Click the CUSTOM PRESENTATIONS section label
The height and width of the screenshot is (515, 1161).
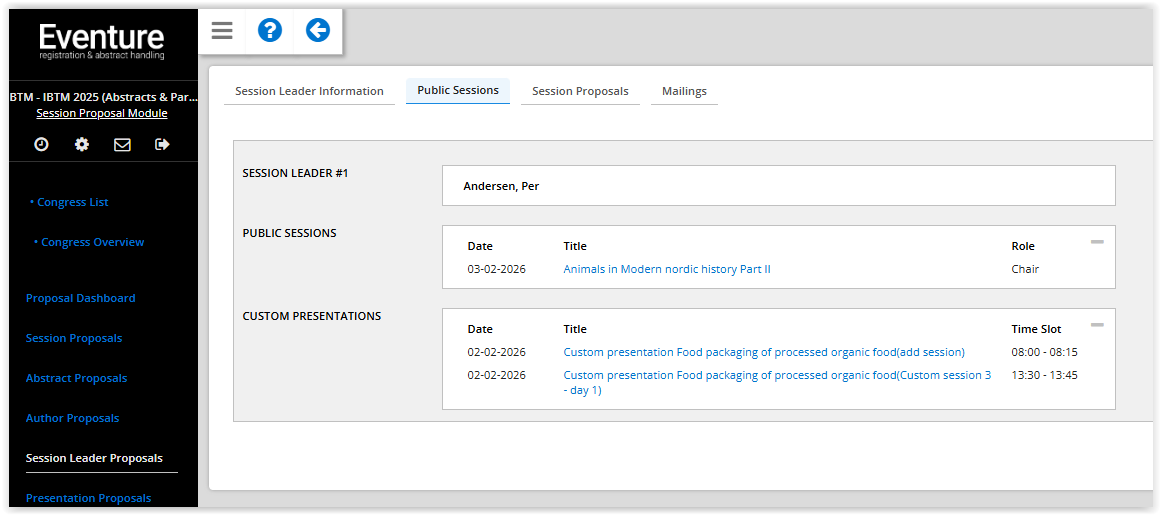312,316
